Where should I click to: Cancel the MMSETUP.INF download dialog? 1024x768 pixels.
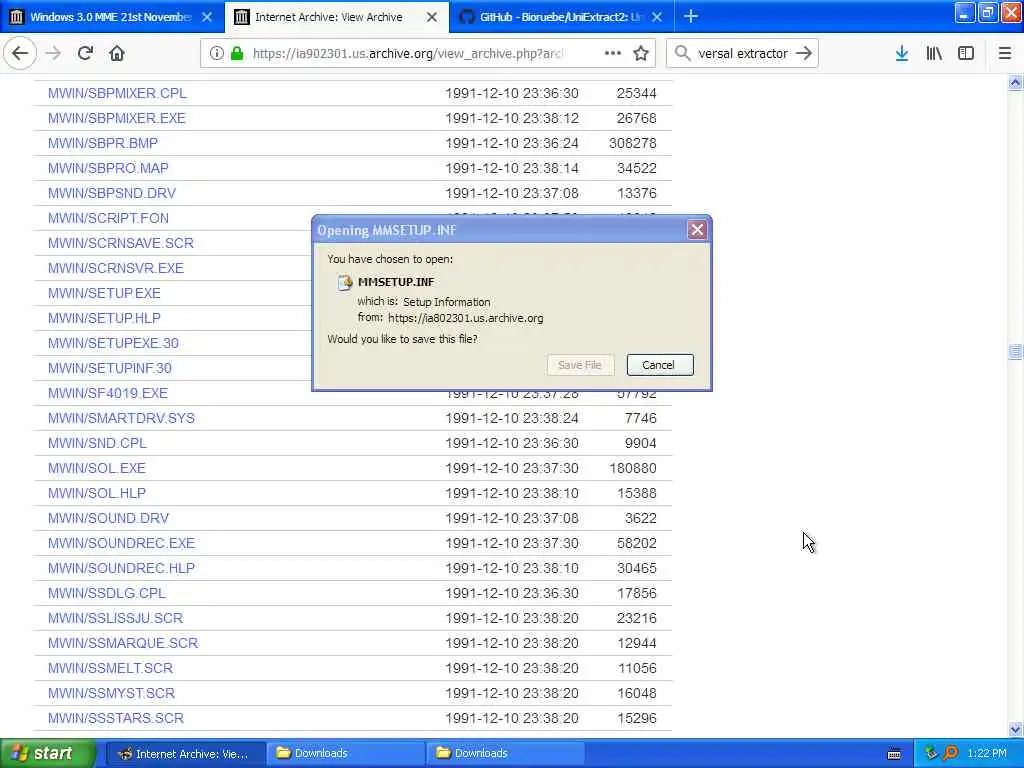tap(660, 365)
